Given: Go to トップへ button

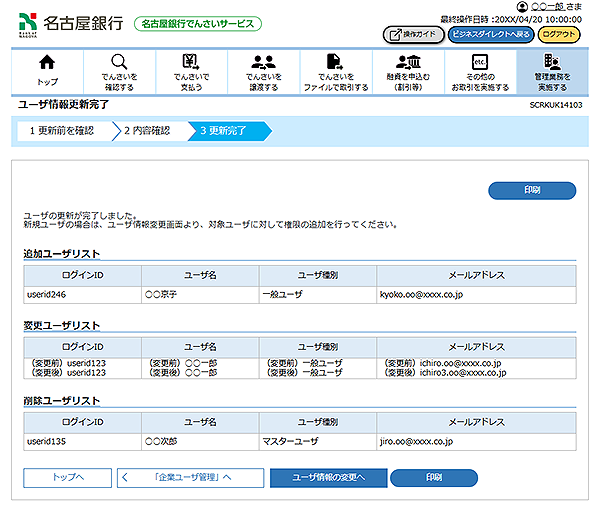Looking at the screenshot, I should tap(67, 478).
